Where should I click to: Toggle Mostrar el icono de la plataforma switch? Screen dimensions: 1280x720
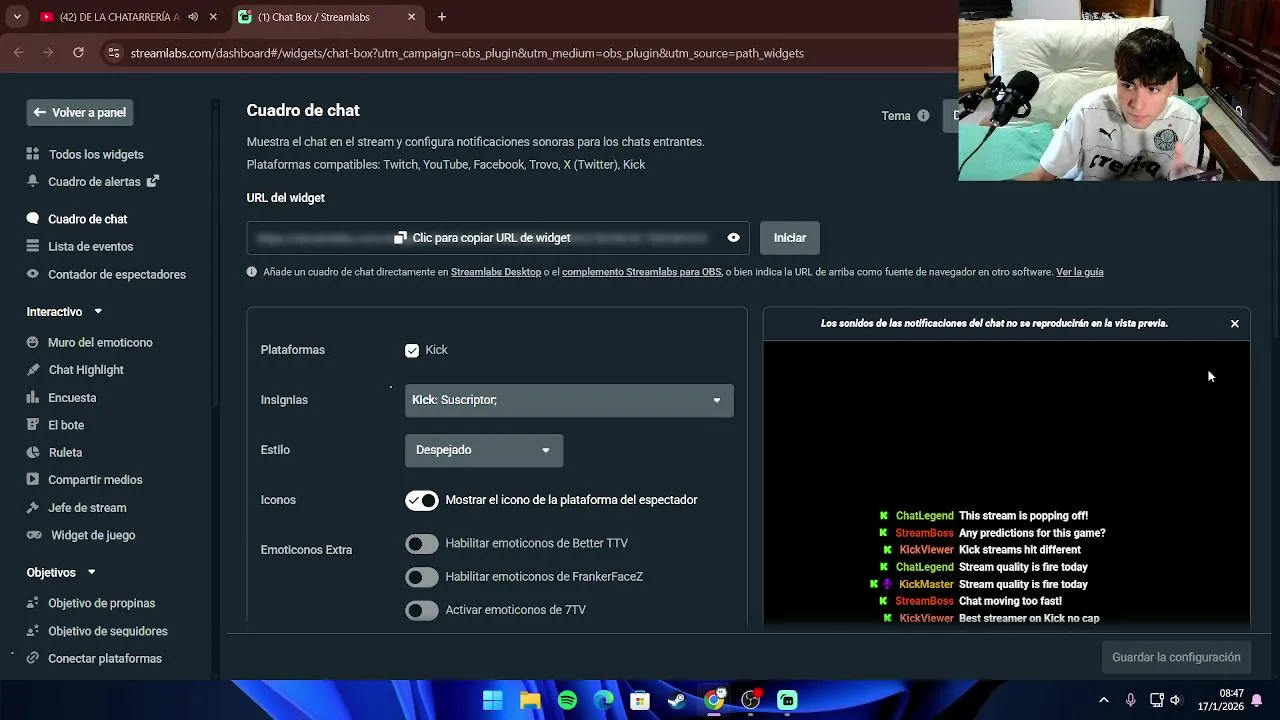tap(422, 500)
